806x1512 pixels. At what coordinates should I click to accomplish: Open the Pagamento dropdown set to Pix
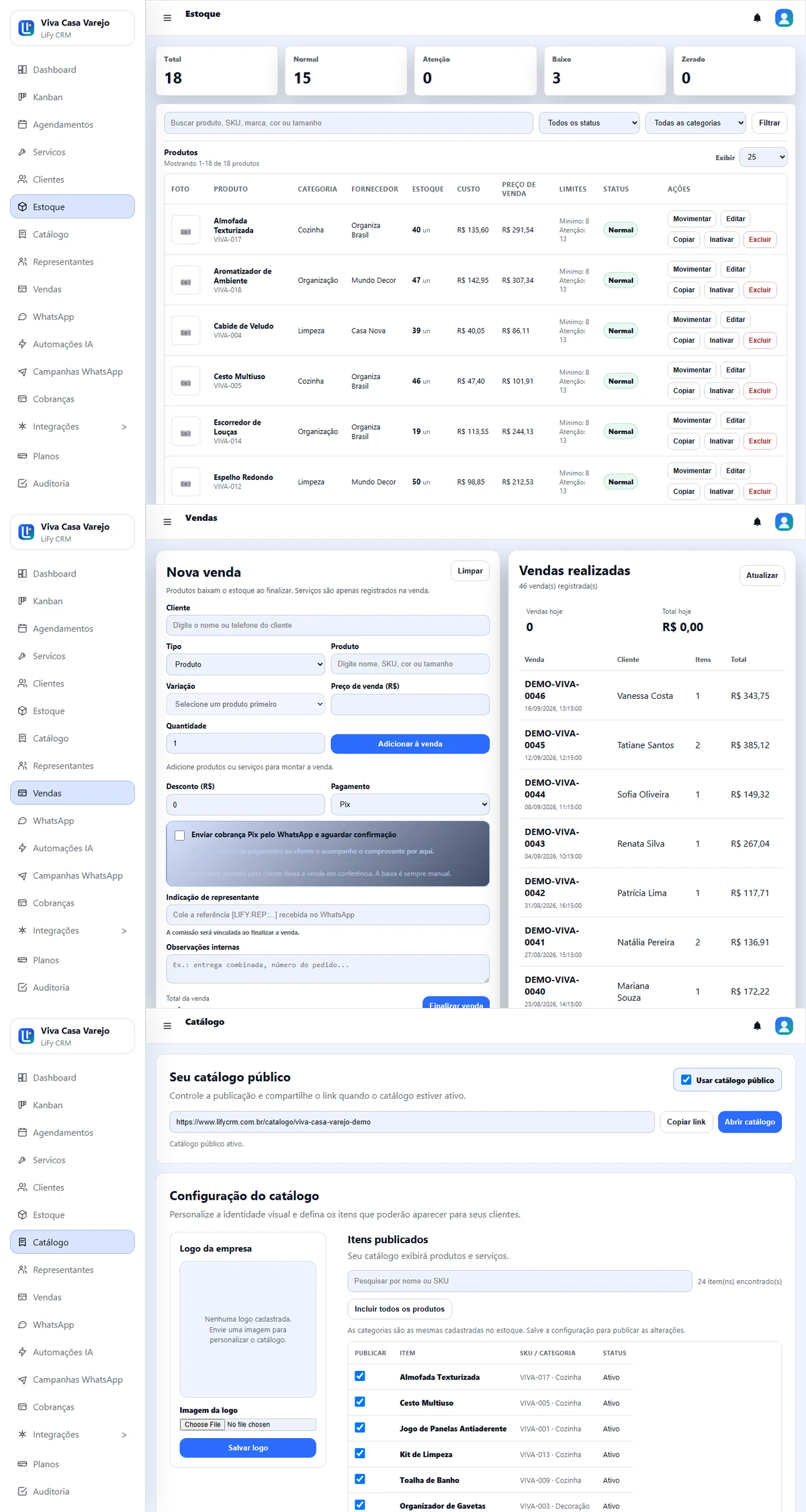point(410,804)
